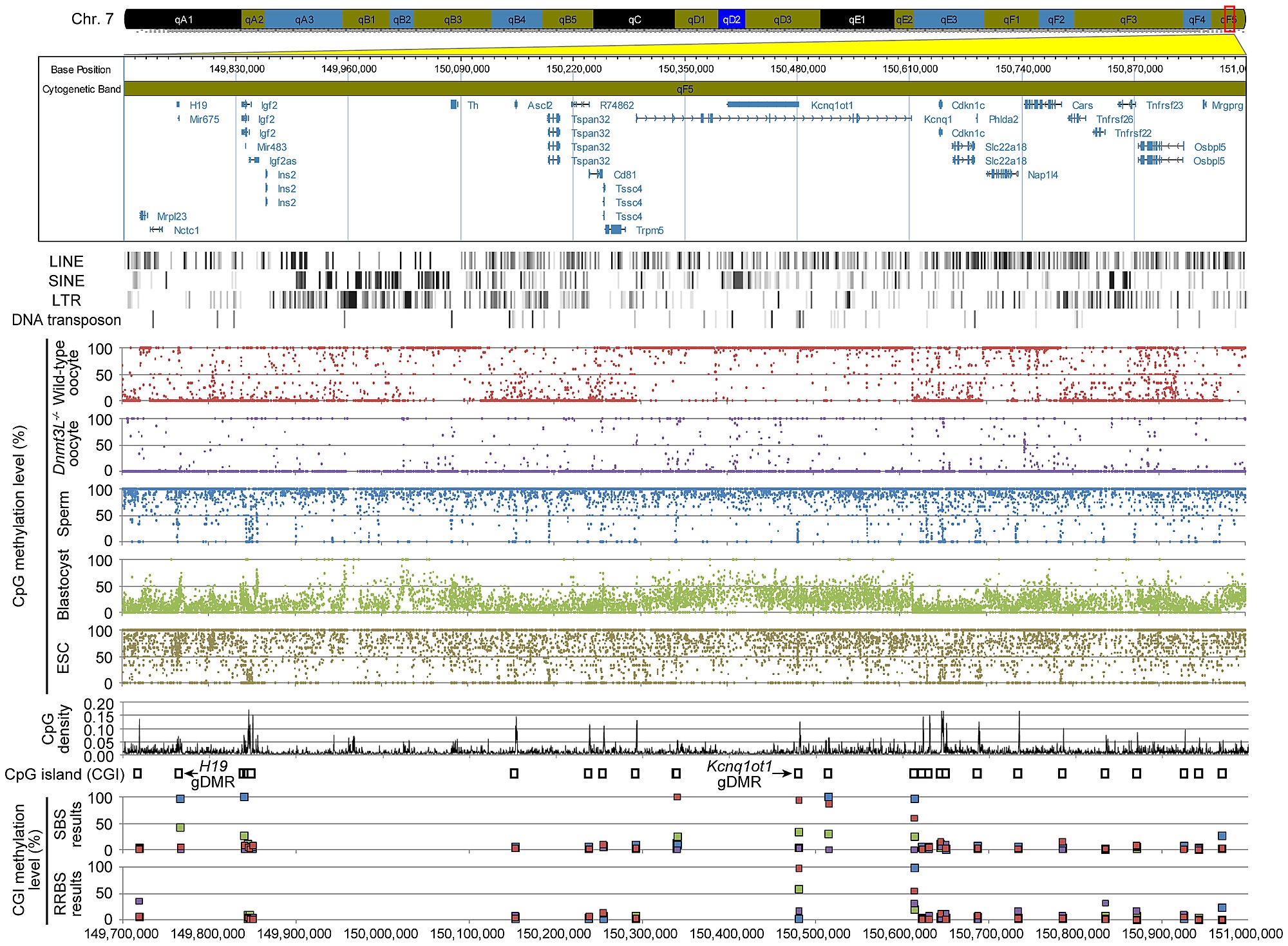Click the SBS results axis label
This screenshot has width=1288, height=946.
68,824
